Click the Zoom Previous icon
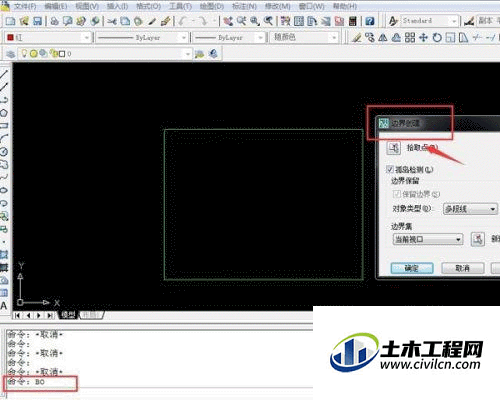Image resolution: width=500 pixels, height=400 pixels. tap(268, 21)
